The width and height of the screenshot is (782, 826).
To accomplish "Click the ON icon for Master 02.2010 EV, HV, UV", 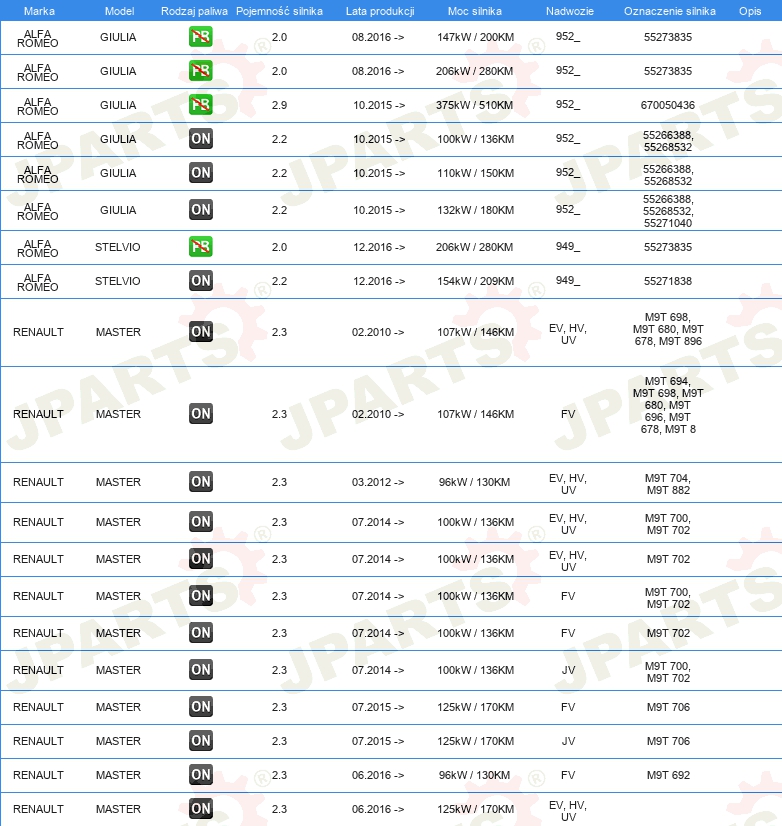I will [200, 332].
